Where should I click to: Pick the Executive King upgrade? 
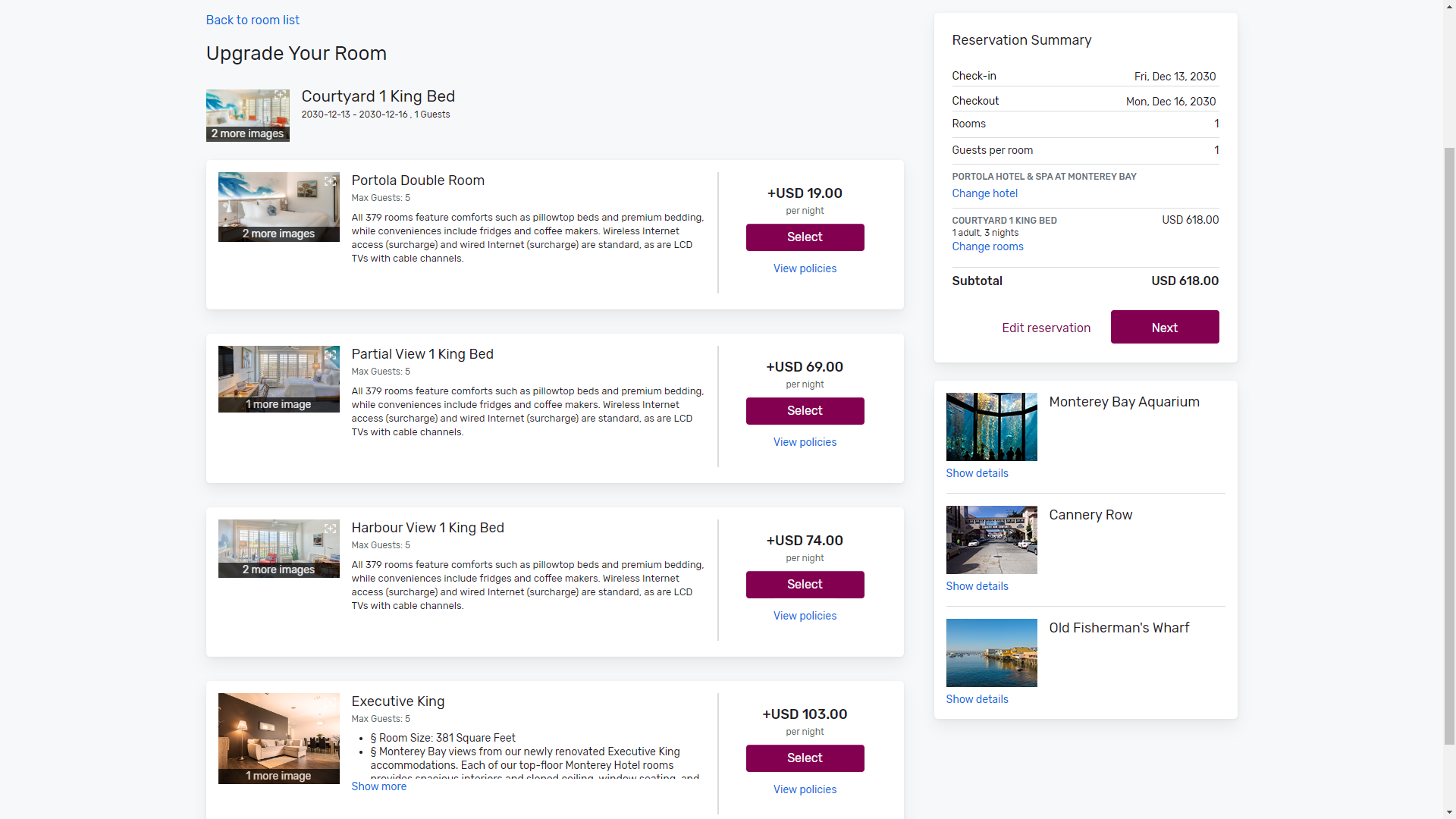pos(805,758)
